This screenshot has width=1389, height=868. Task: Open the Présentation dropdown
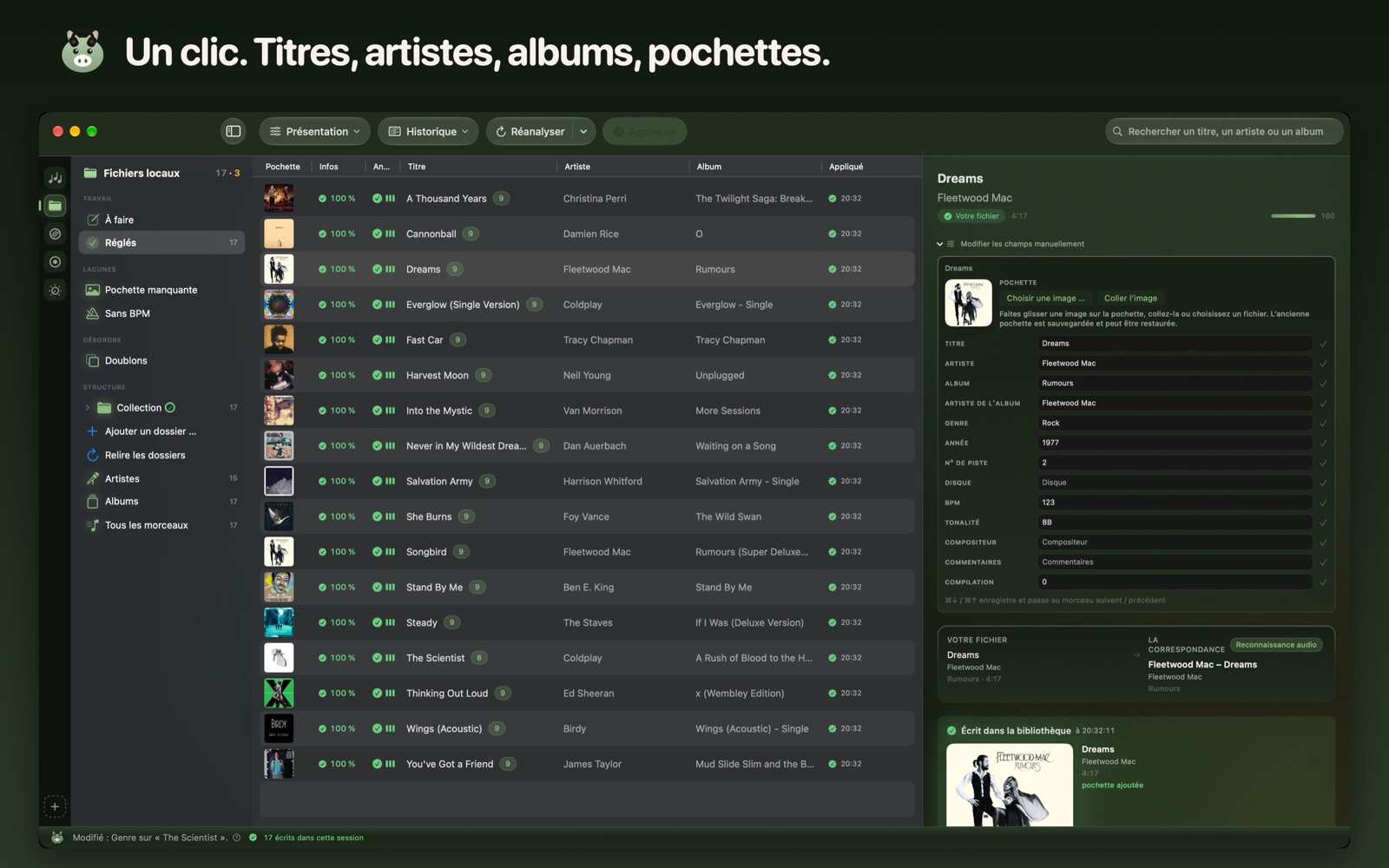pos(314,131)
